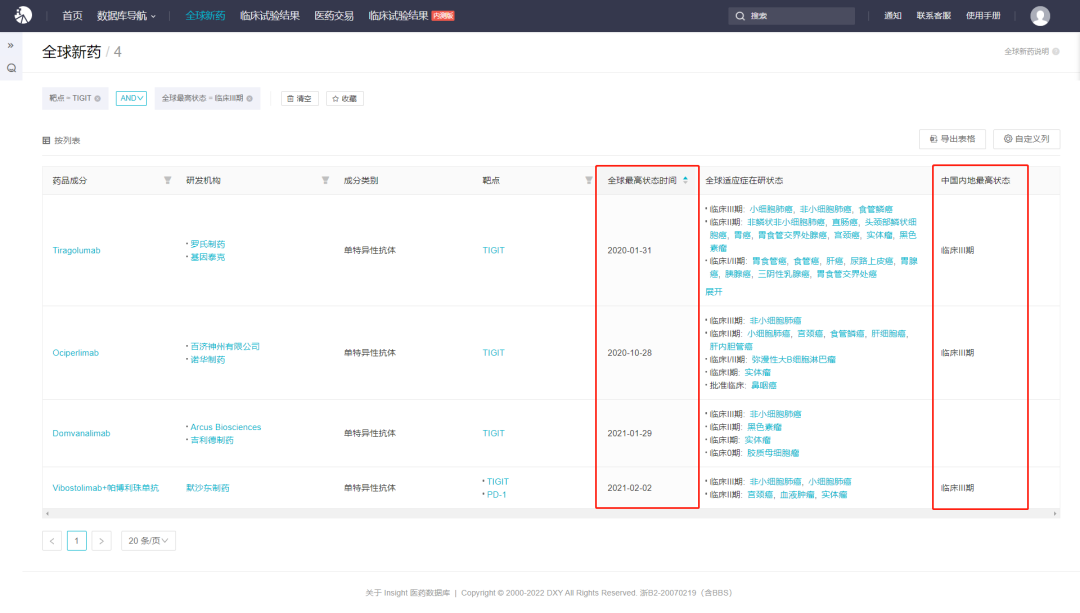The image size is (1080, 613).
Task: Open 自定义列 column settings
Action: tap(1026, 139)
